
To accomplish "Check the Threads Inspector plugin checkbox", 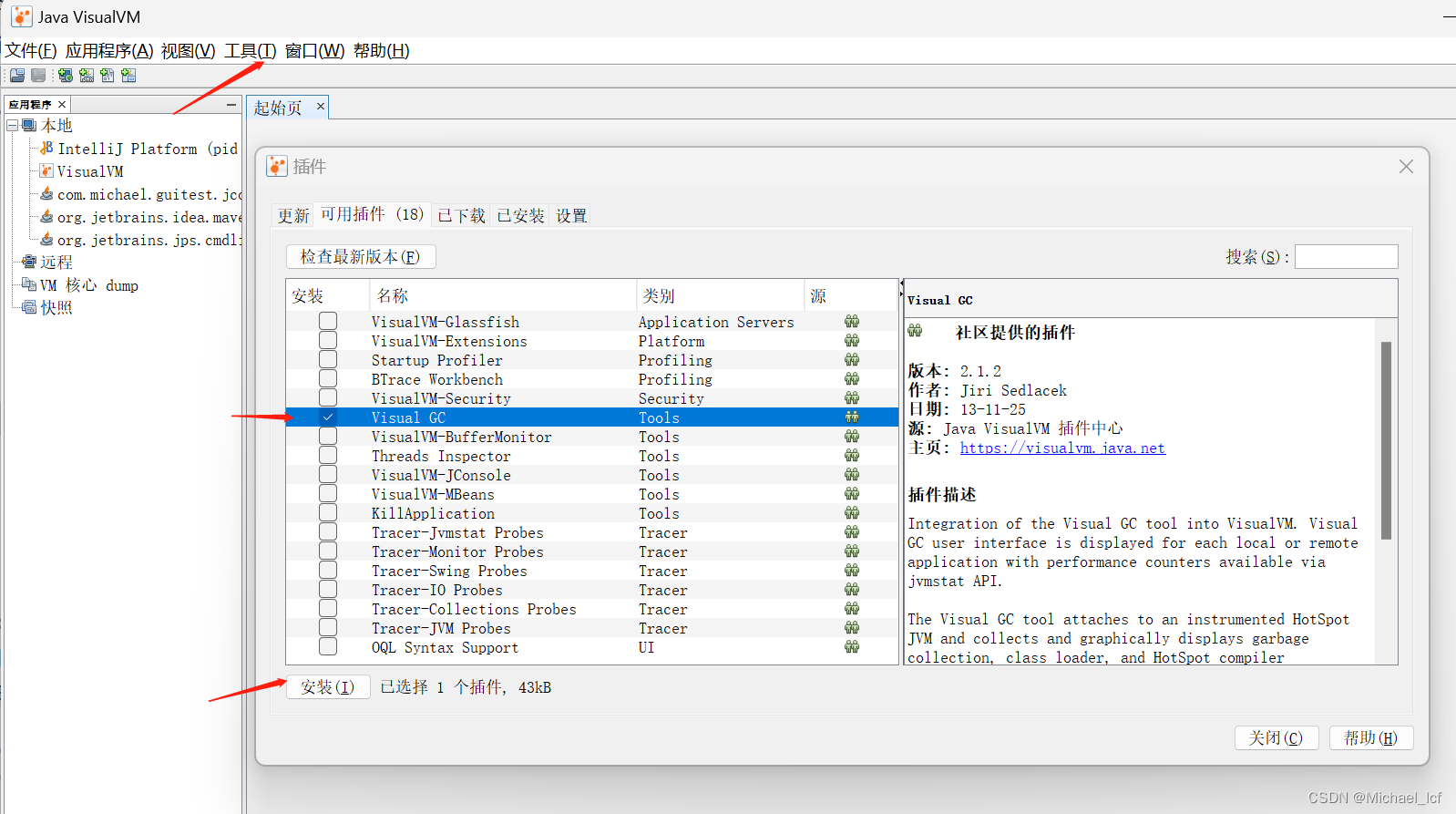I will pyautogui.click(x=328, y=455).
